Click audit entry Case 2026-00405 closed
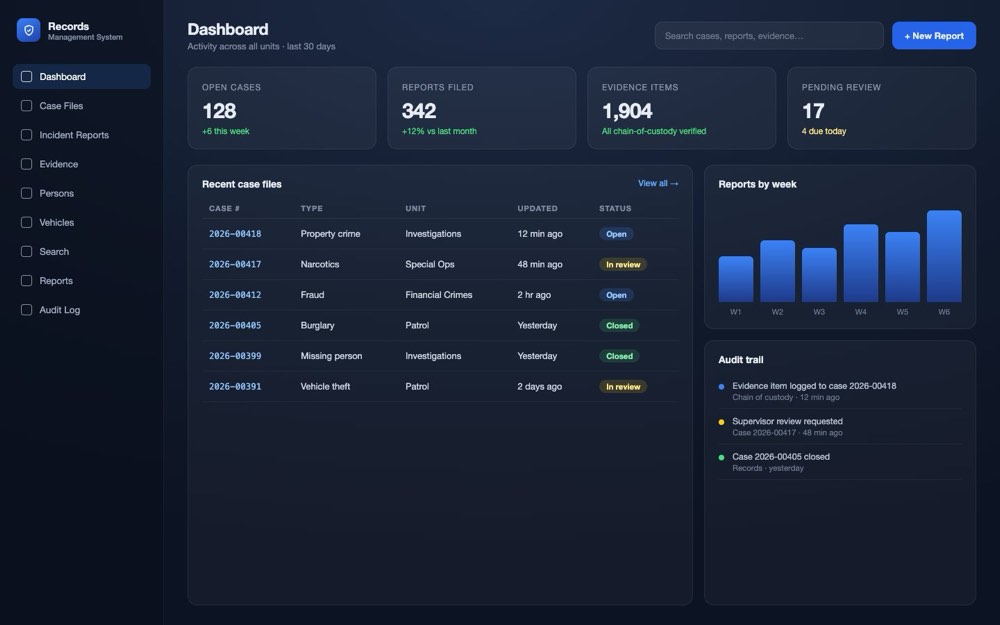Viewport: 1000px width, 625px height. [840, 462]
